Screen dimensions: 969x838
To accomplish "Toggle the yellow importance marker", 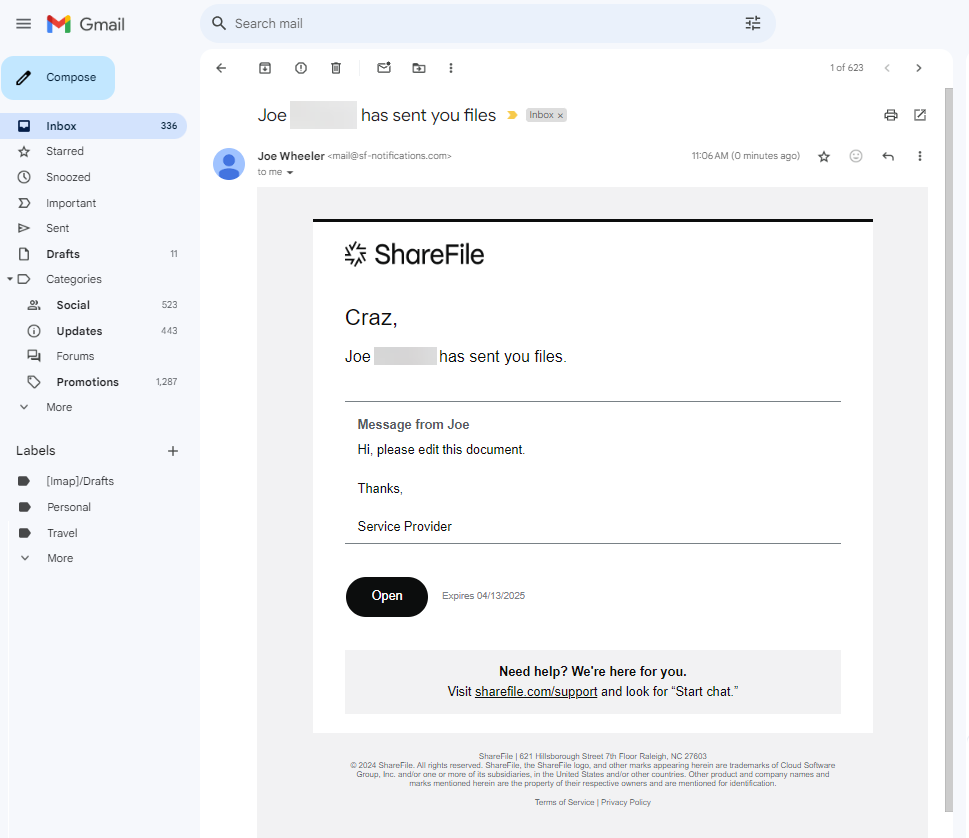I will 512,115.
